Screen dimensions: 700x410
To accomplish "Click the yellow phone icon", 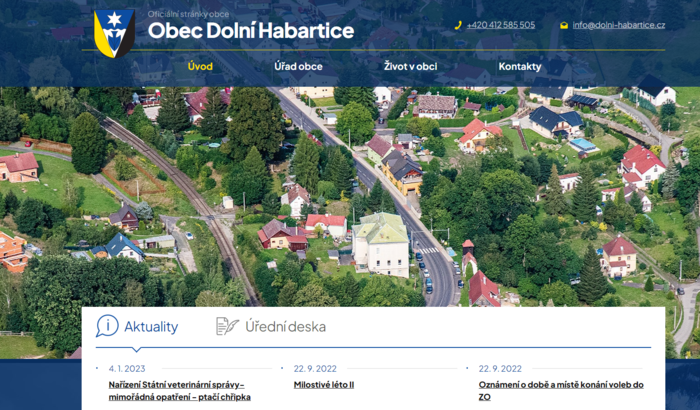I will pyautogui.click(x=458, y=25).
